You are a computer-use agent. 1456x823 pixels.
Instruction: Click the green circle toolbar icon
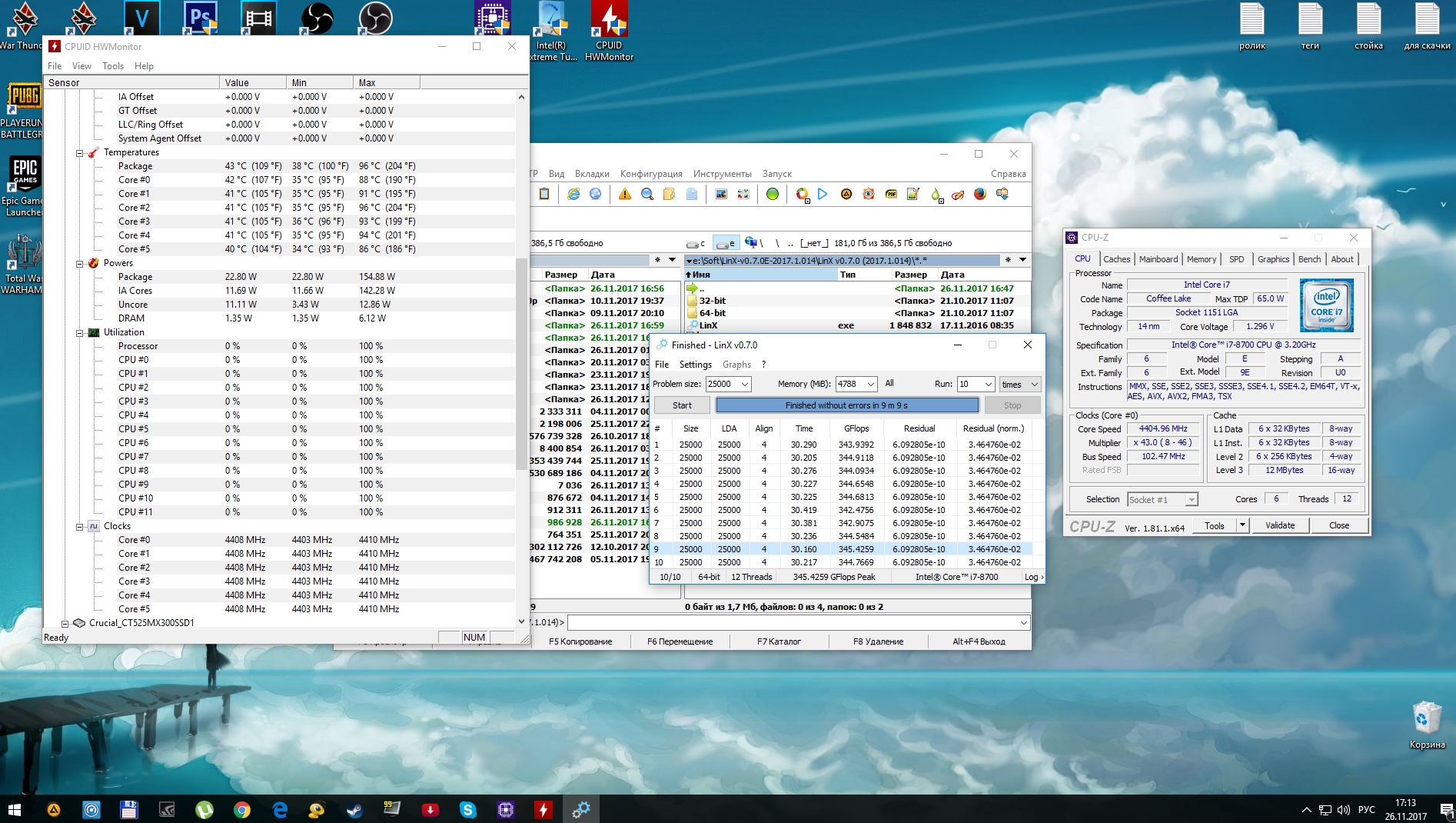[773, 195]
